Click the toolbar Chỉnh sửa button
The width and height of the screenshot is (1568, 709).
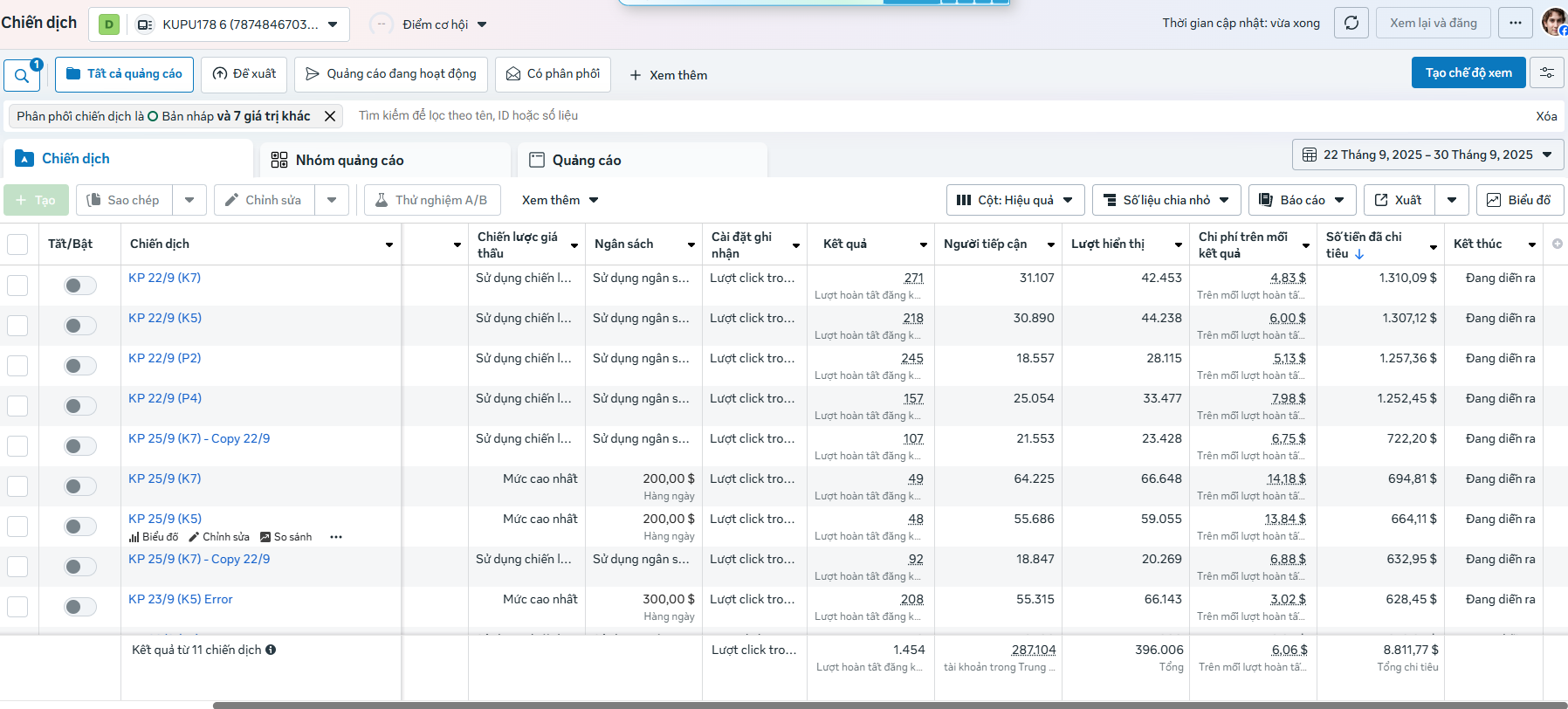tap(264, 200)
